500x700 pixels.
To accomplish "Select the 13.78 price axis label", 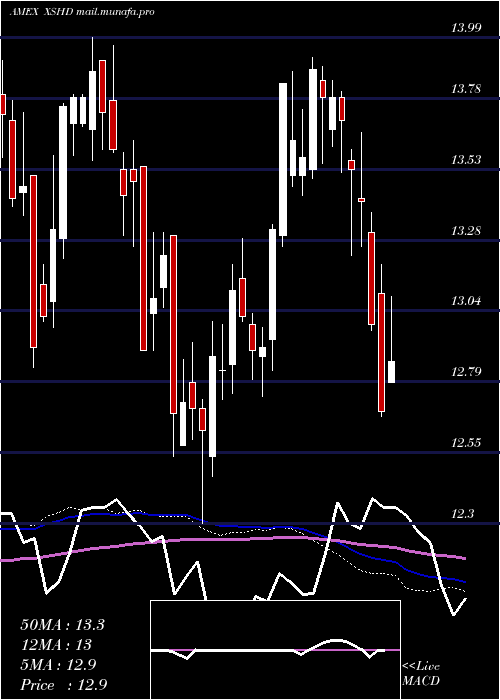I will click(x=466, y=88).
